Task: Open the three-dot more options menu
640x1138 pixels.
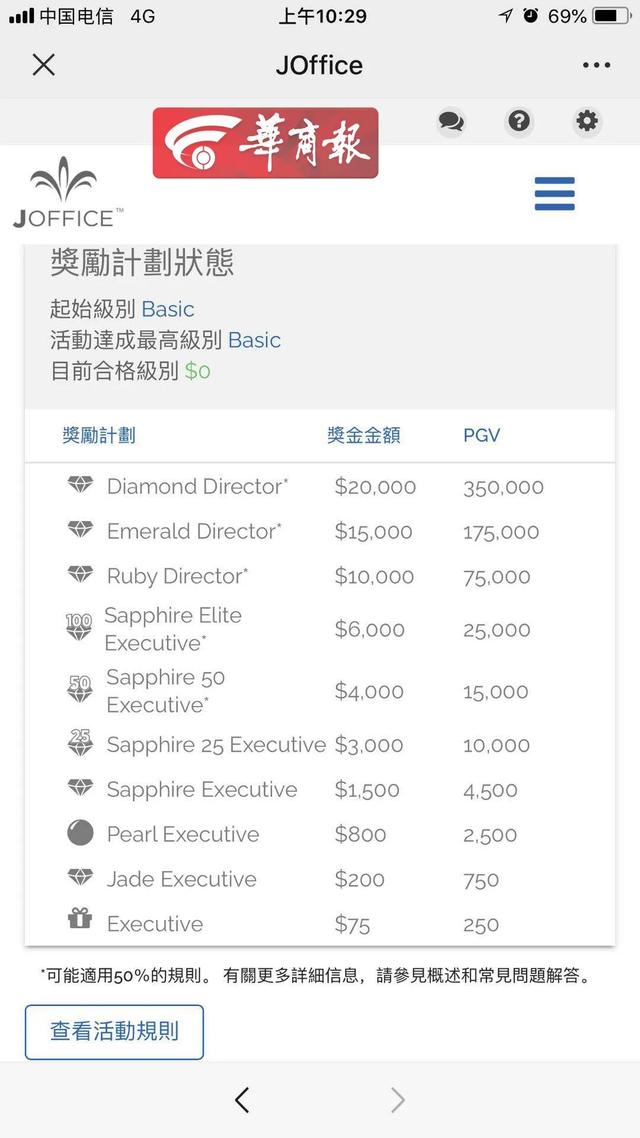Action: [596, 66]
